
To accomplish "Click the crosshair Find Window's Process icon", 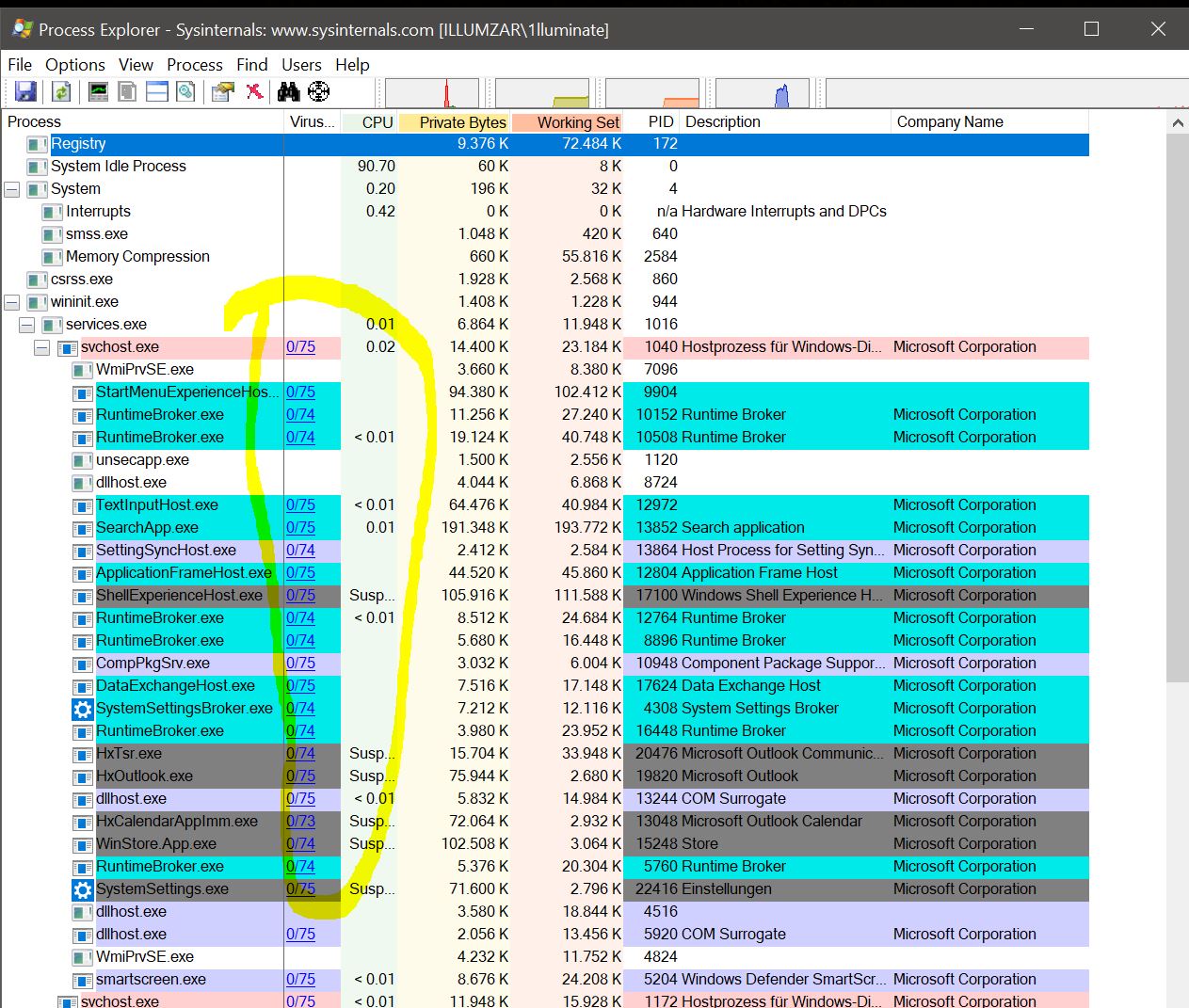I will [x=319, y=91].
